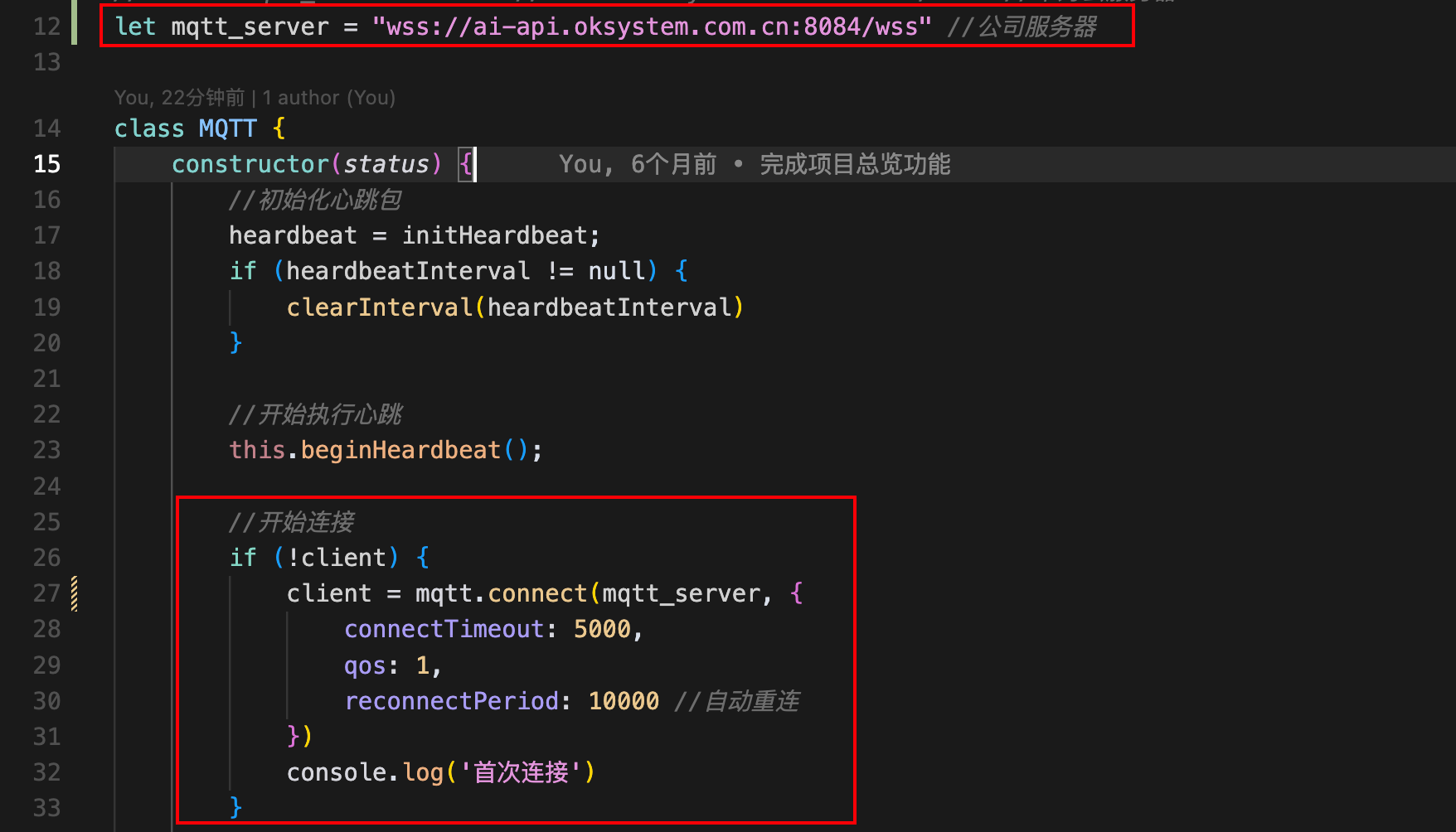1456x832 pixels.
Task: Click heardbeatInterval in the if condition
Action: tap(407, 271)
